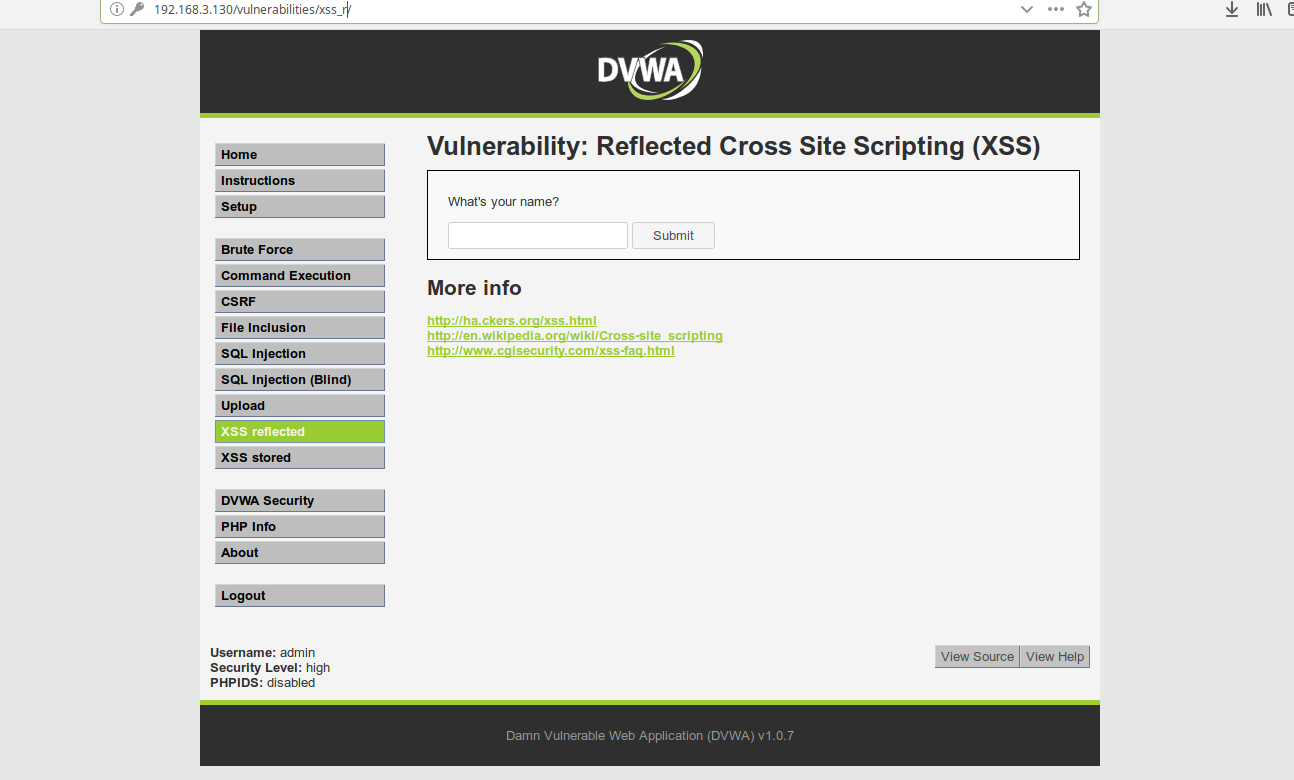Go to the Home menu item
This screenshot has height=780, width=1294.
300,155
